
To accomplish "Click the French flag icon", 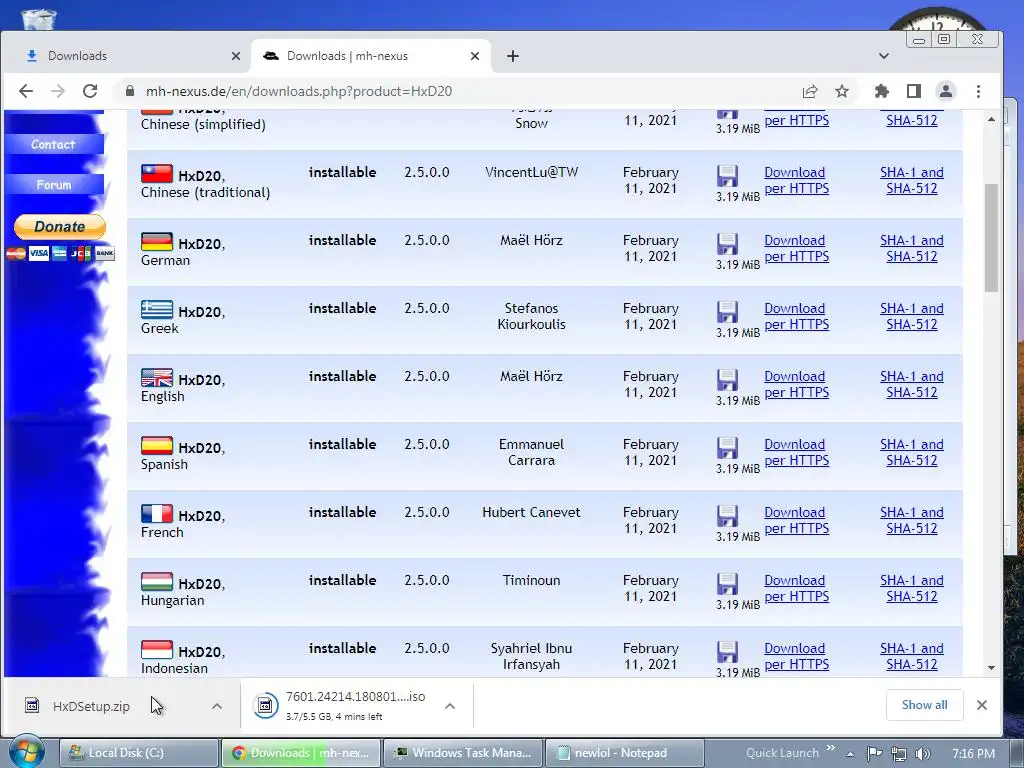I will click(157, 513).
